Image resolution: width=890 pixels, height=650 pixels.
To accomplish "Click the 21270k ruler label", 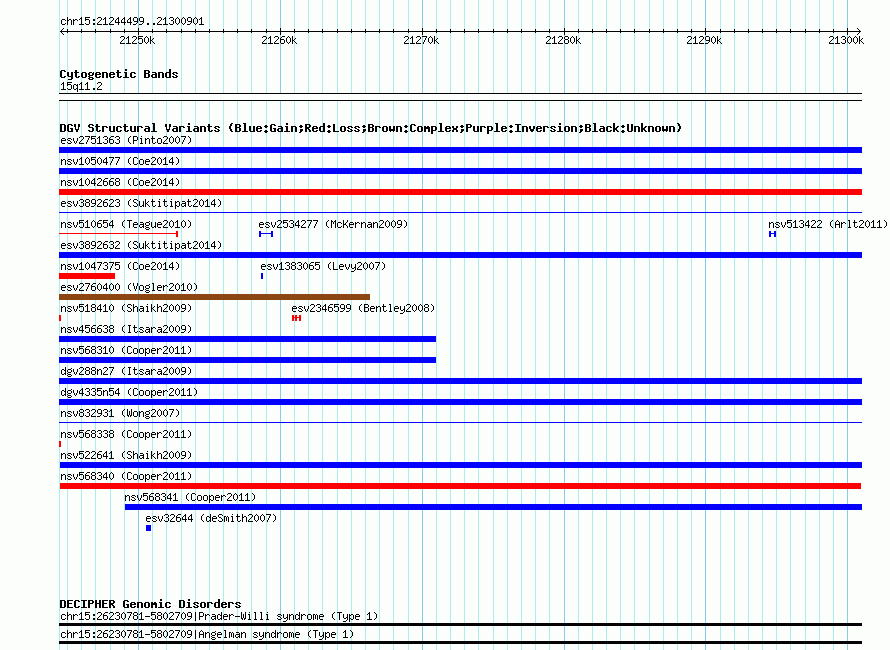I will [x=421, y=40].
